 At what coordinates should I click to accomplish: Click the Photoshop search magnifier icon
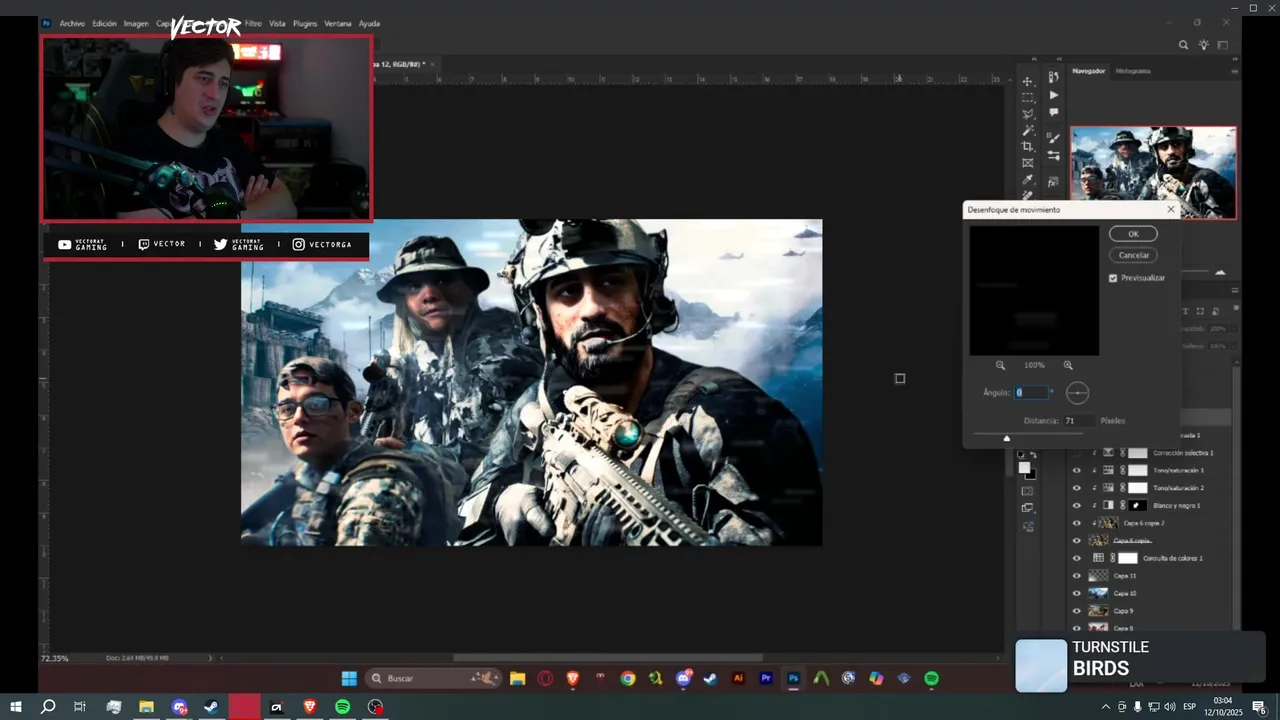tap(1184, 45)
